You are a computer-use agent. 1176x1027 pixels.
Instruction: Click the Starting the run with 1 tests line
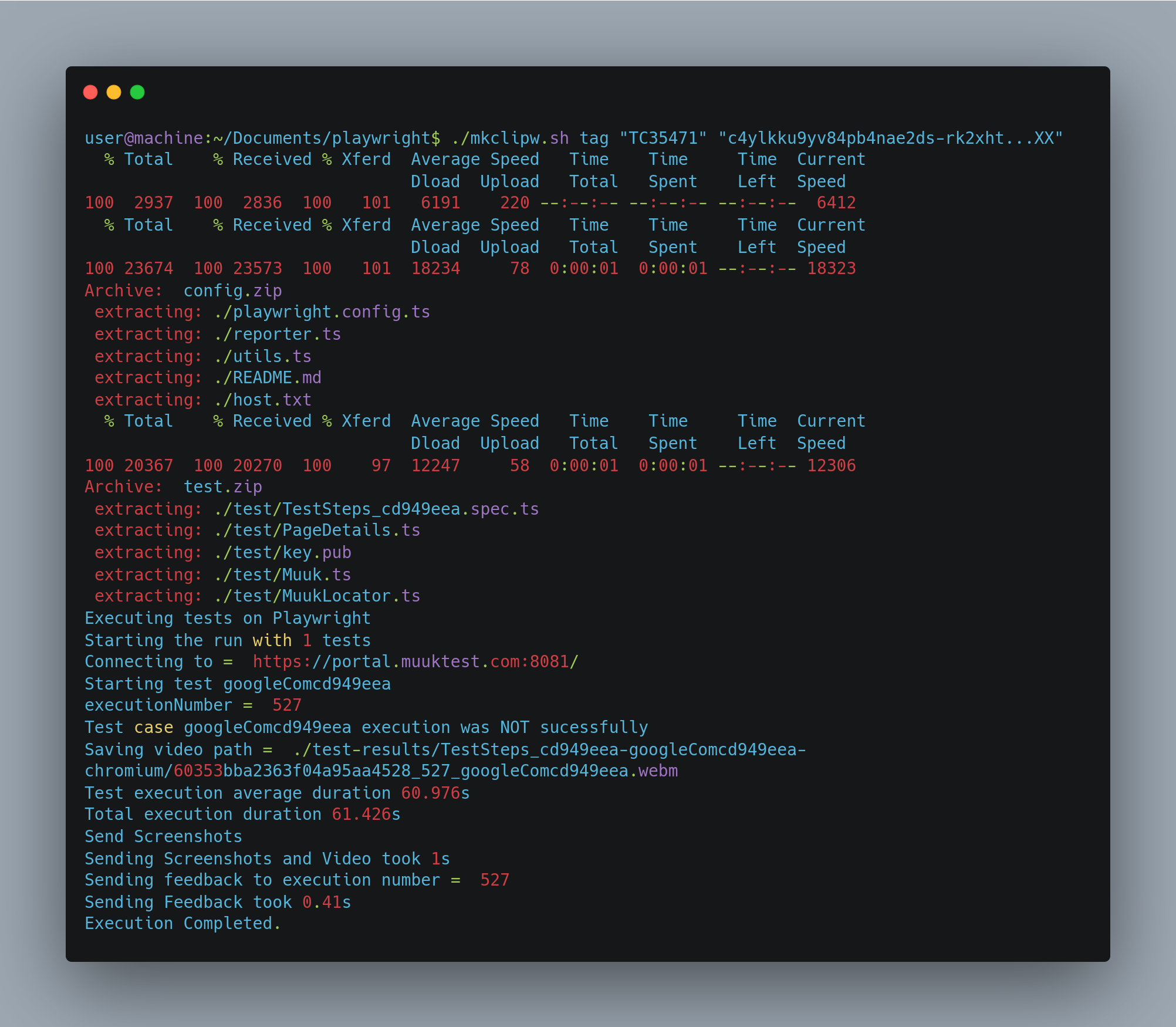pyautogui.click(x=228, y=640)
